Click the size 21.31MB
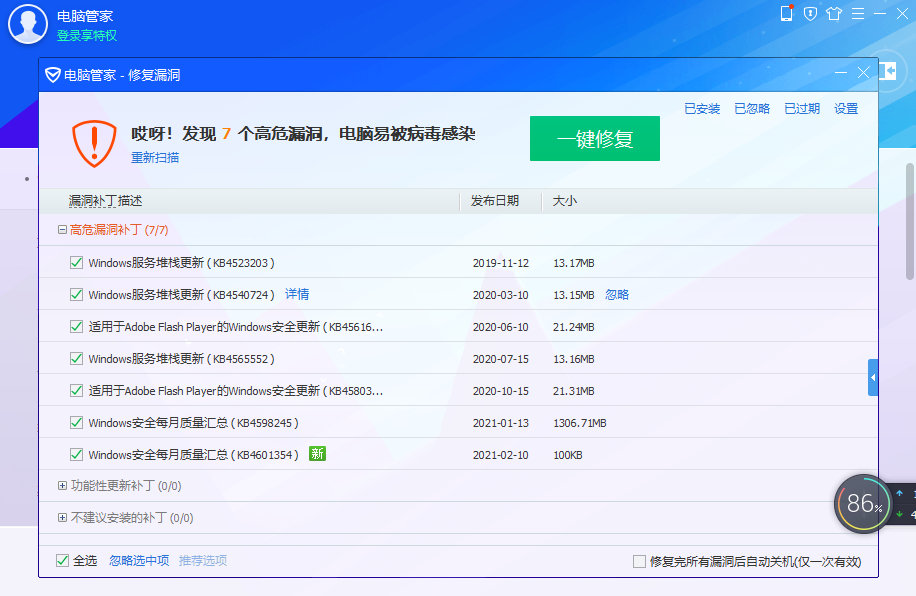The height and width of the screenshot is (596, 916). 573,391
